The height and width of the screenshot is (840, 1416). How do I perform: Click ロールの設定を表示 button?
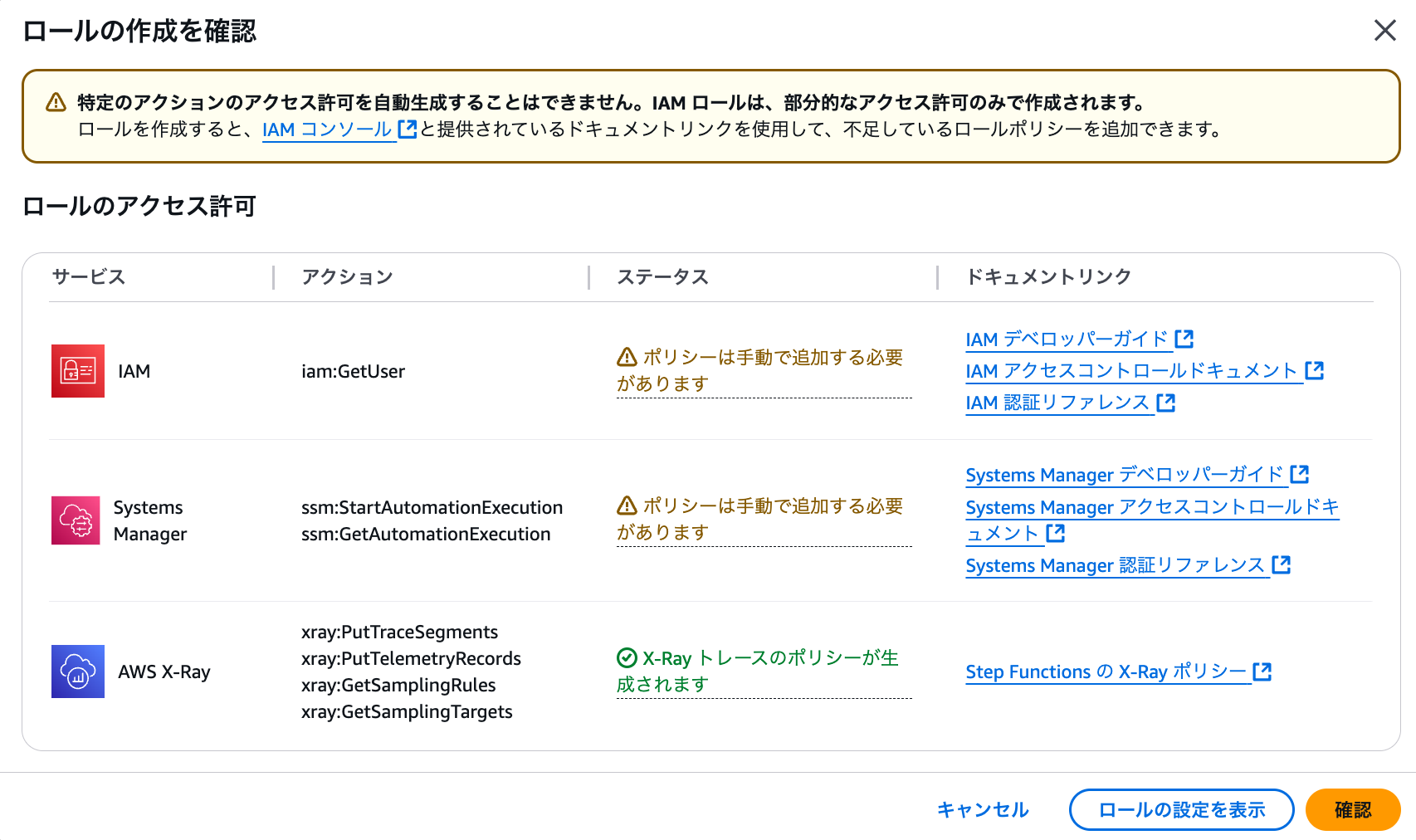click(1181, 810)
